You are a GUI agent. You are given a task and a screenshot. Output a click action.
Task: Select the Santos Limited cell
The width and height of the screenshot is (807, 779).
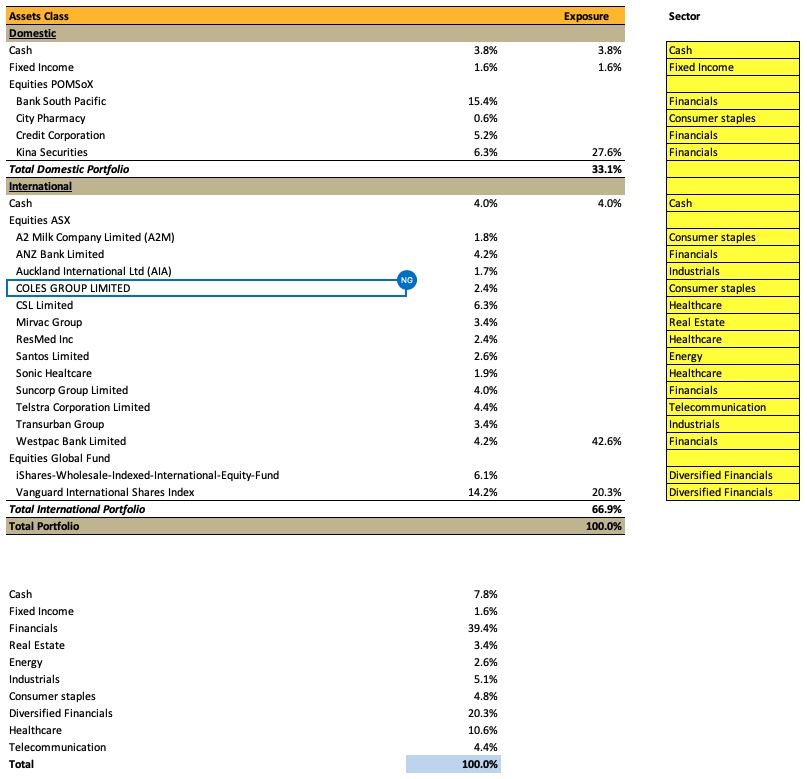point(52,356)
